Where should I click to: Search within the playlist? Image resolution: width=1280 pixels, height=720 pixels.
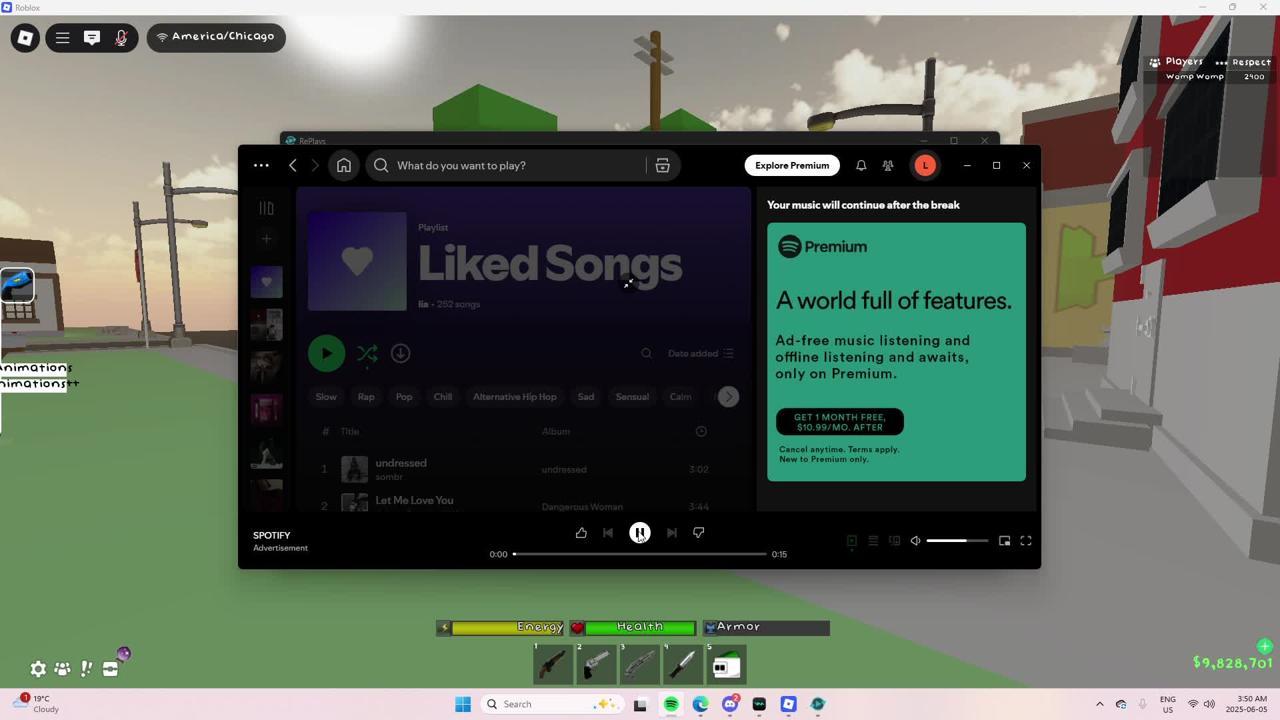(x=646, y=353)
